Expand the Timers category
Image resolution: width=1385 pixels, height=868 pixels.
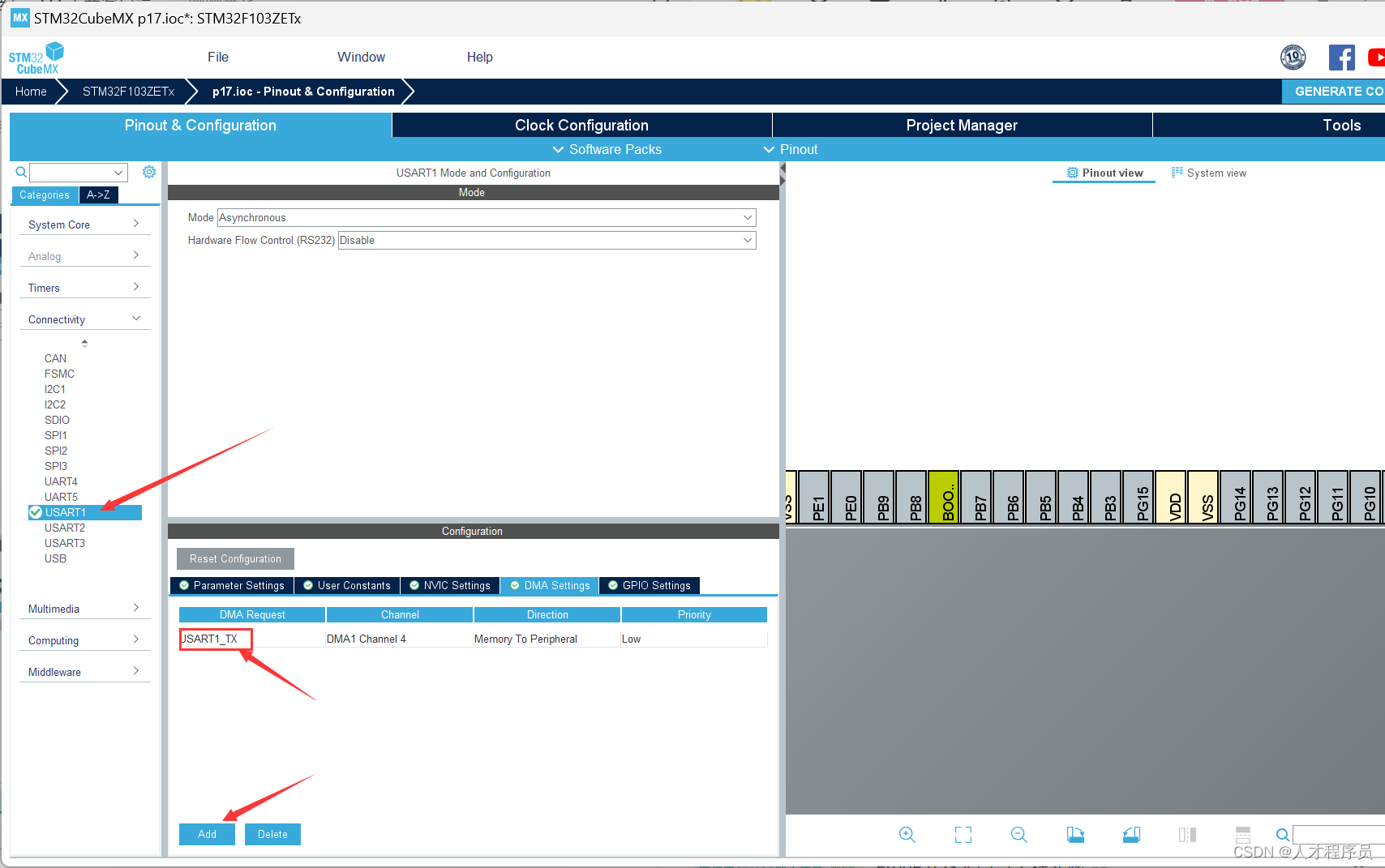tap(84, 288)
